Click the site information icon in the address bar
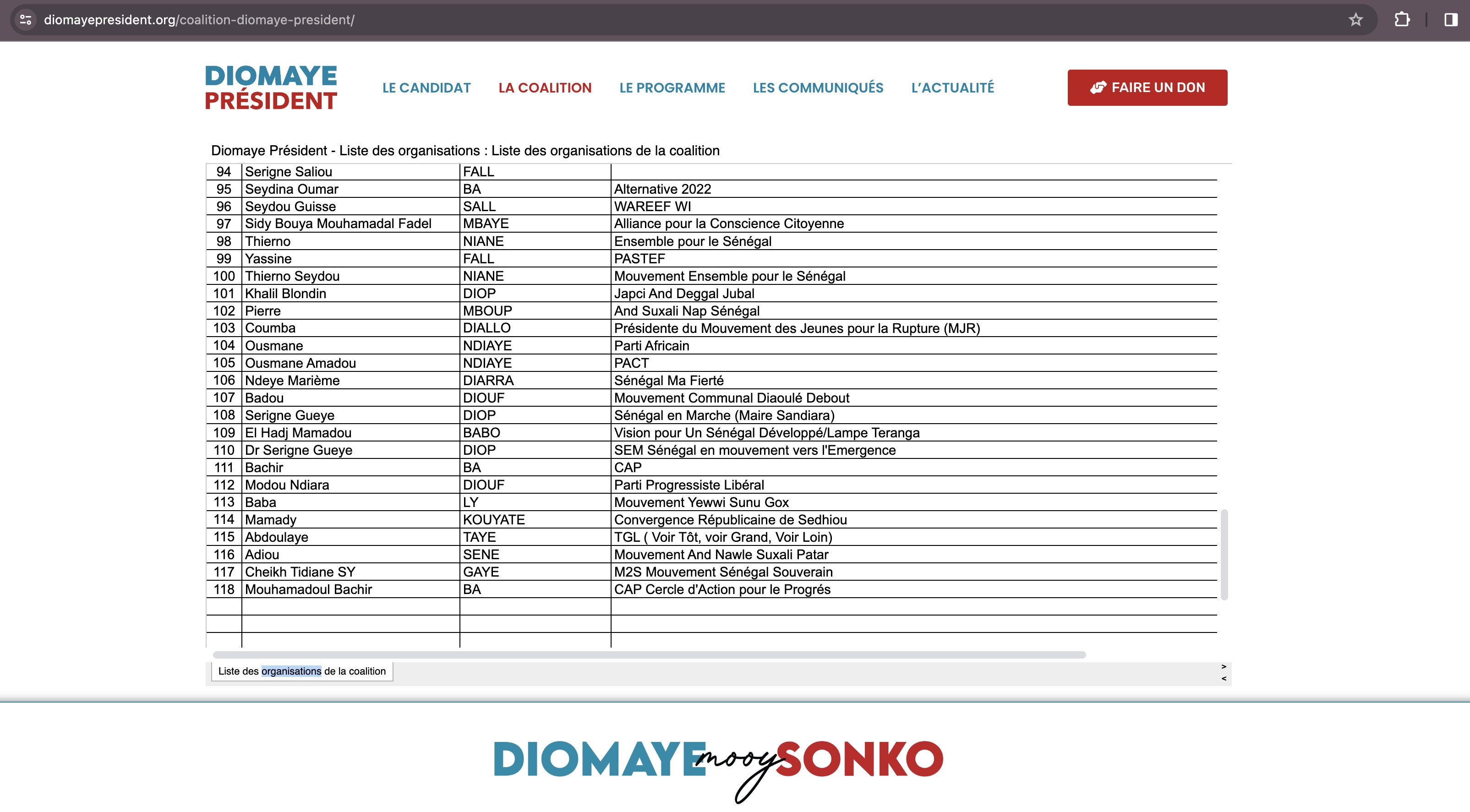 tap(26, 20)
